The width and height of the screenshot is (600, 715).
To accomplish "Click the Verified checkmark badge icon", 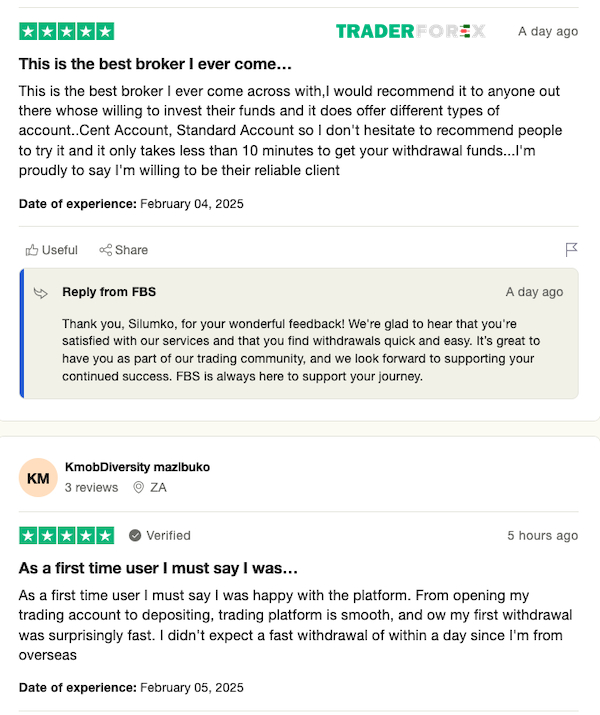I will tap(135, 535).
